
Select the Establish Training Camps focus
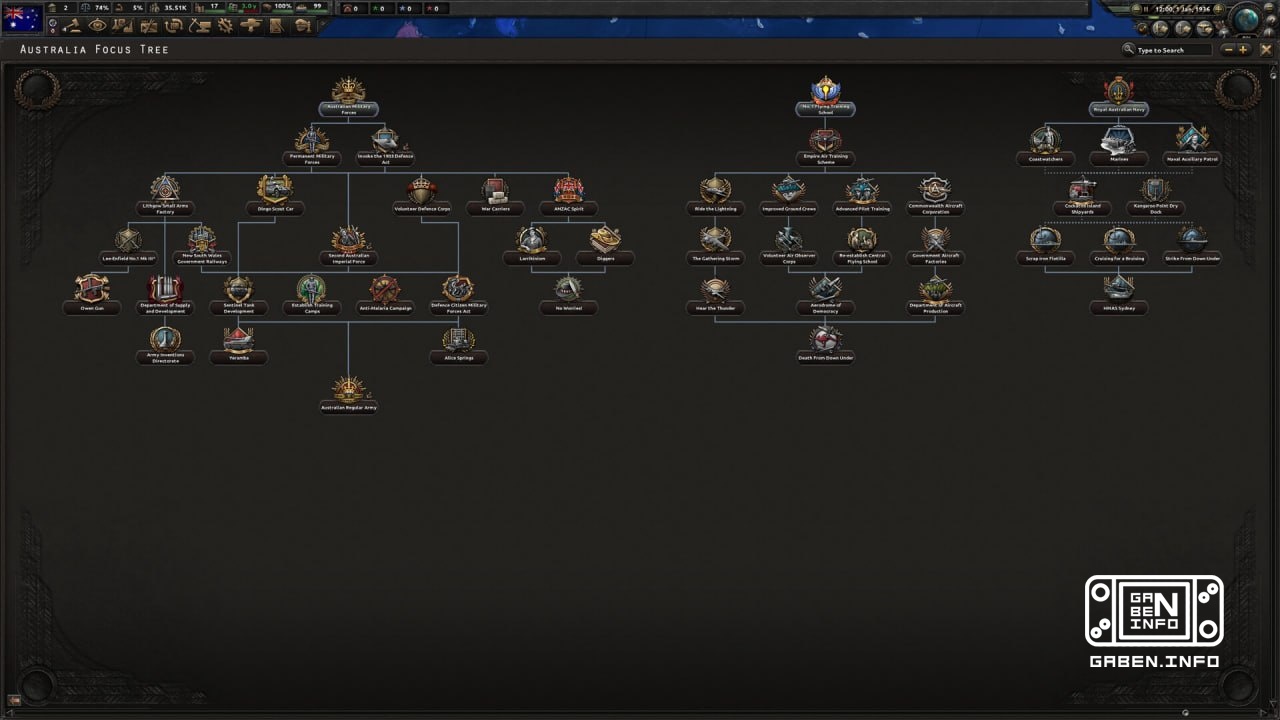tap(312, 295)
